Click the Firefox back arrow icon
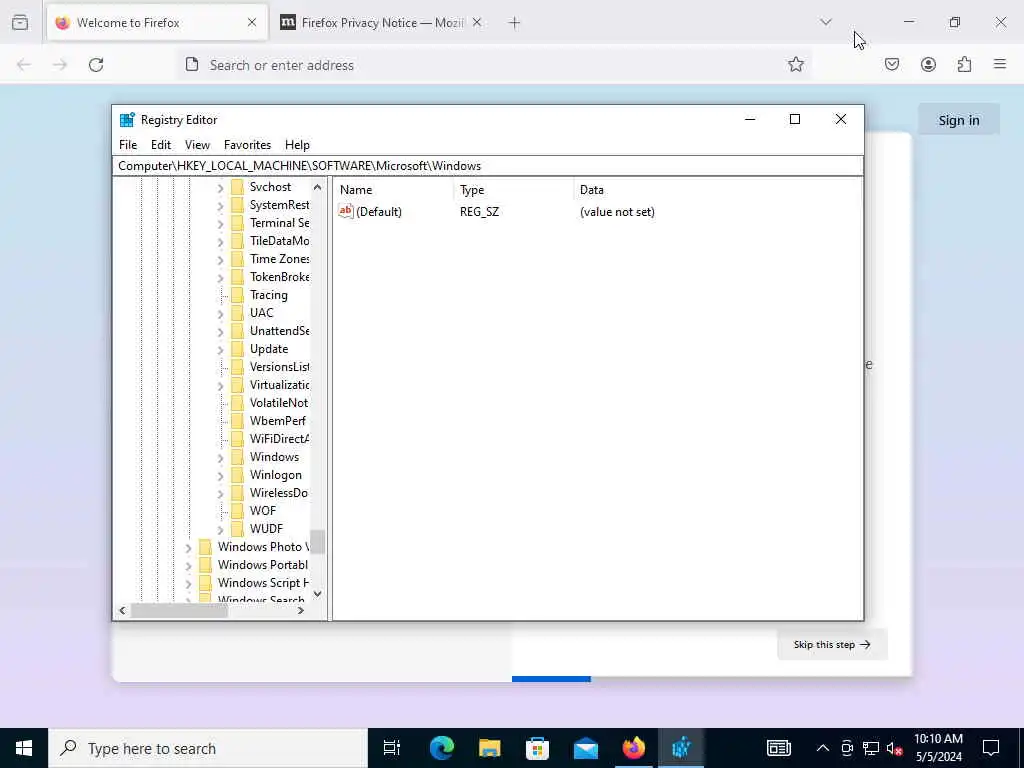Image resolution: width=1024 pixels, height=768 pixels. click(x=24, y=65)
